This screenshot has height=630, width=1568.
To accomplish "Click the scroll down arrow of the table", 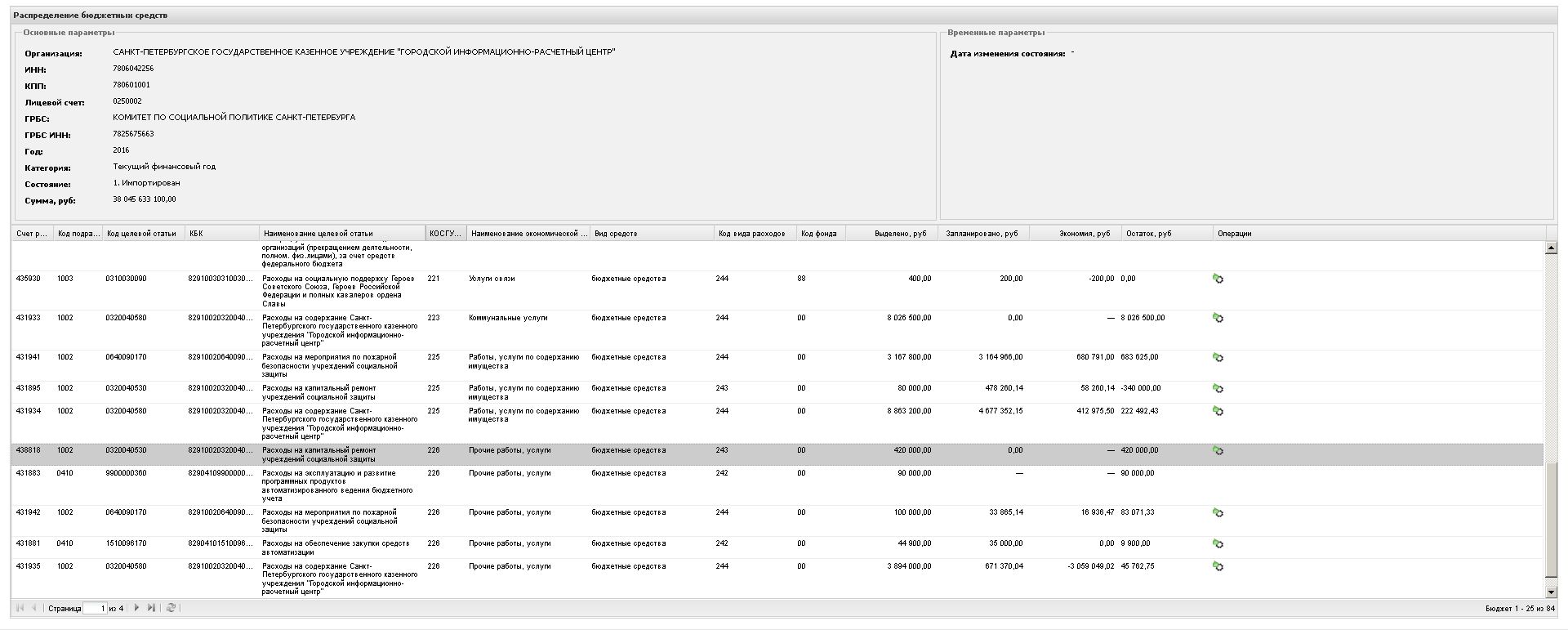I will coord(1552,592).
